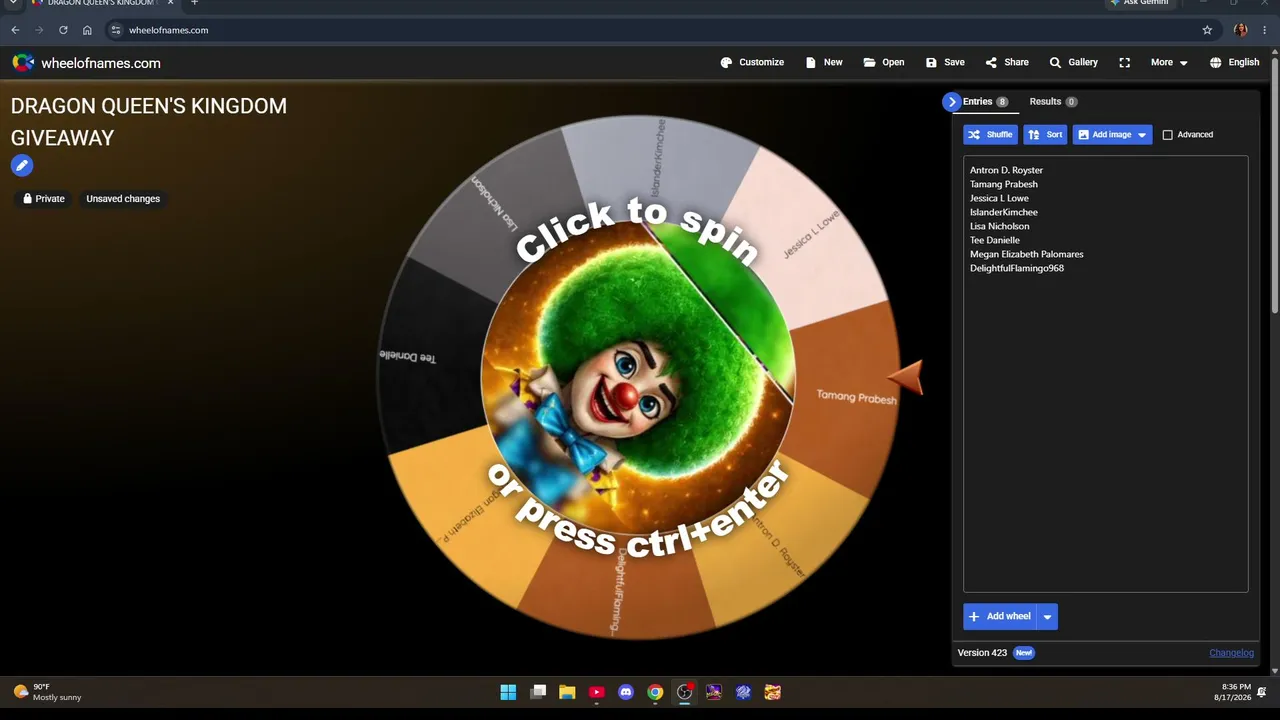Click the 'DRAGON QUEEN'S KINGDOM GIVEAWAY' wheel title
Viewport: 1280px width, 720px height.
pos(149,122)
